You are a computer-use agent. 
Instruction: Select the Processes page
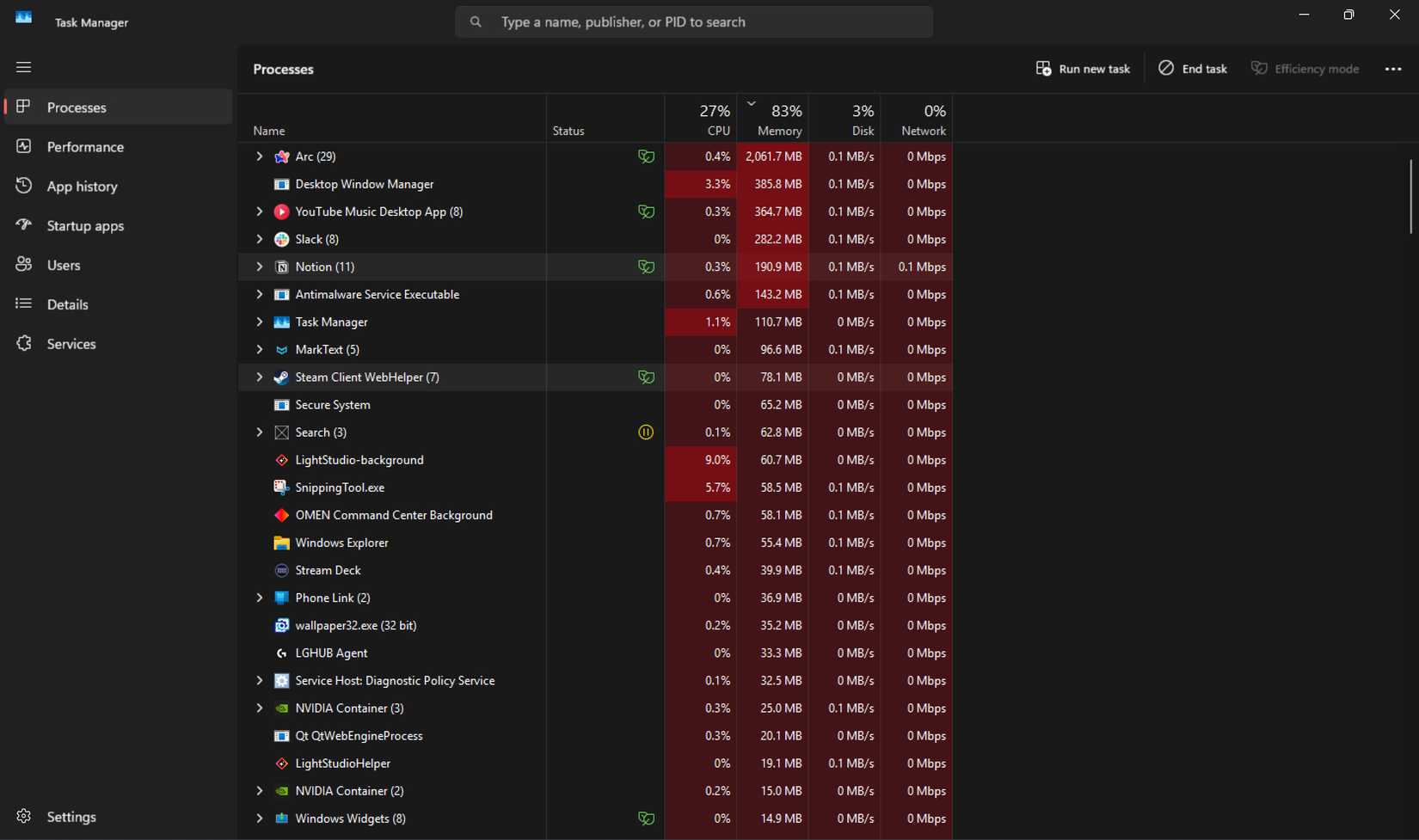pyautogui.click(x=76, y=107)
